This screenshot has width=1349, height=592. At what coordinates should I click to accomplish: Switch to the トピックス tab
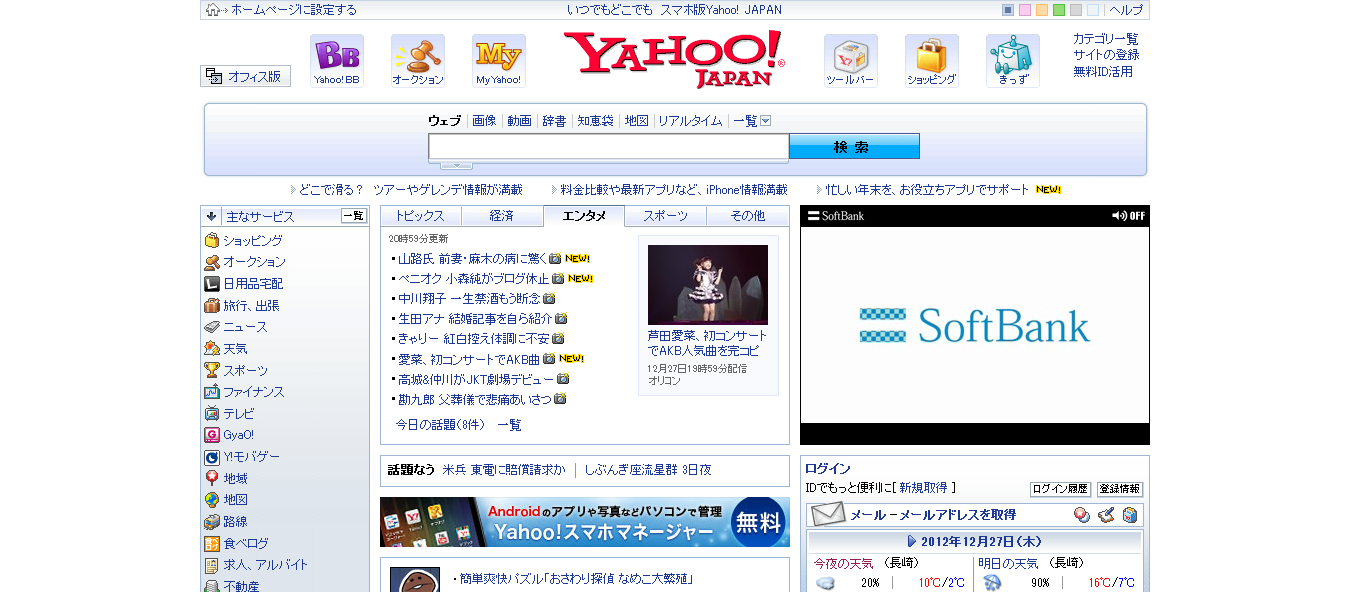420,216
